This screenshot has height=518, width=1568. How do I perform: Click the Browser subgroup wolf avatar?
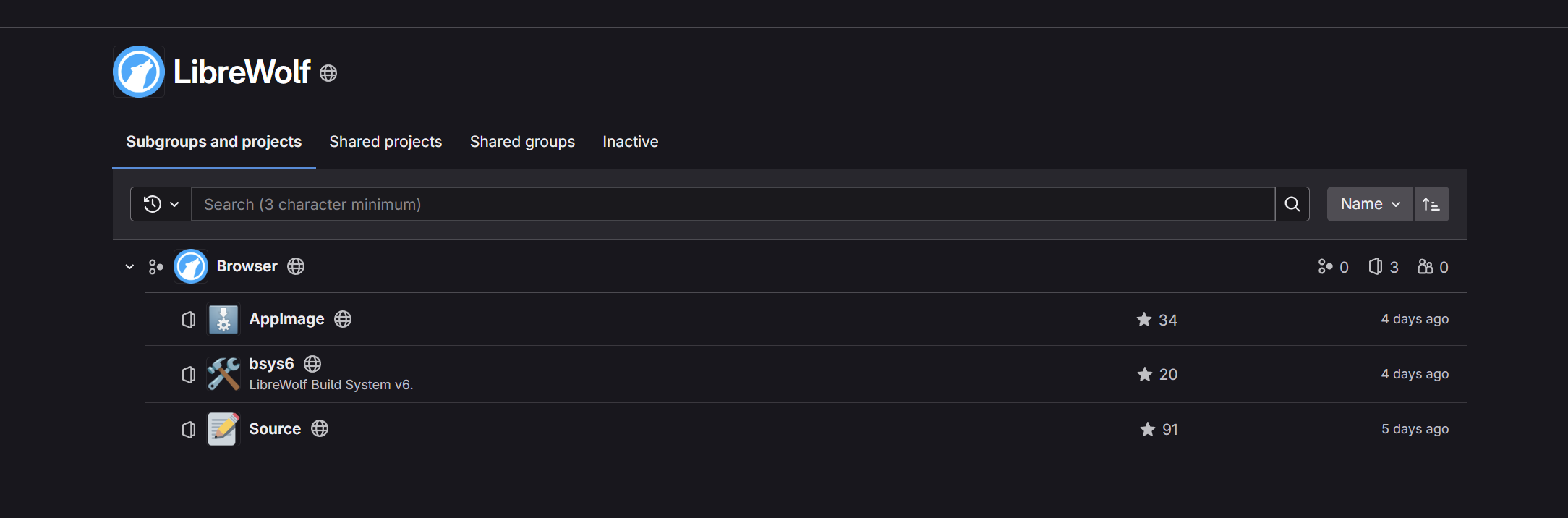[x=191, y=266]
